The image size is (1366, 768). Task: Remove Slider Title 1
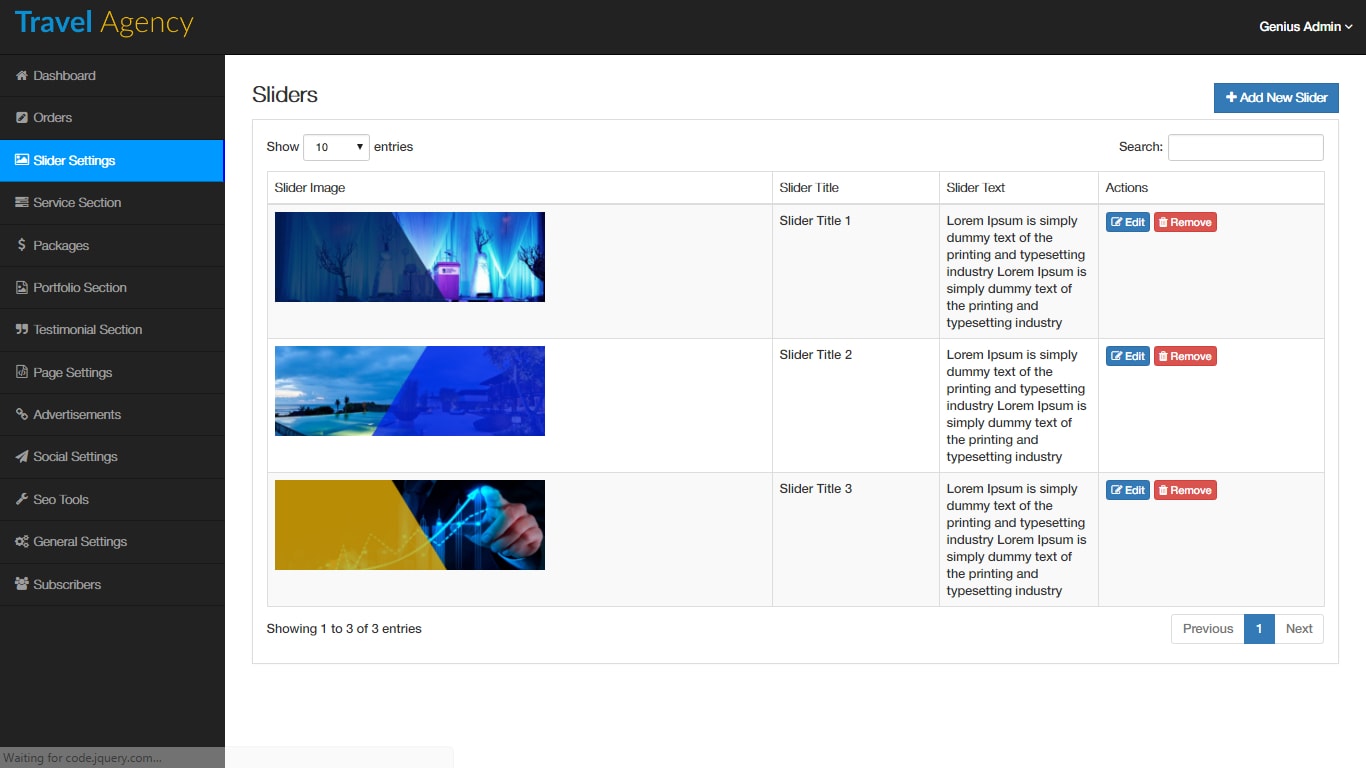tap(1185, 222)
